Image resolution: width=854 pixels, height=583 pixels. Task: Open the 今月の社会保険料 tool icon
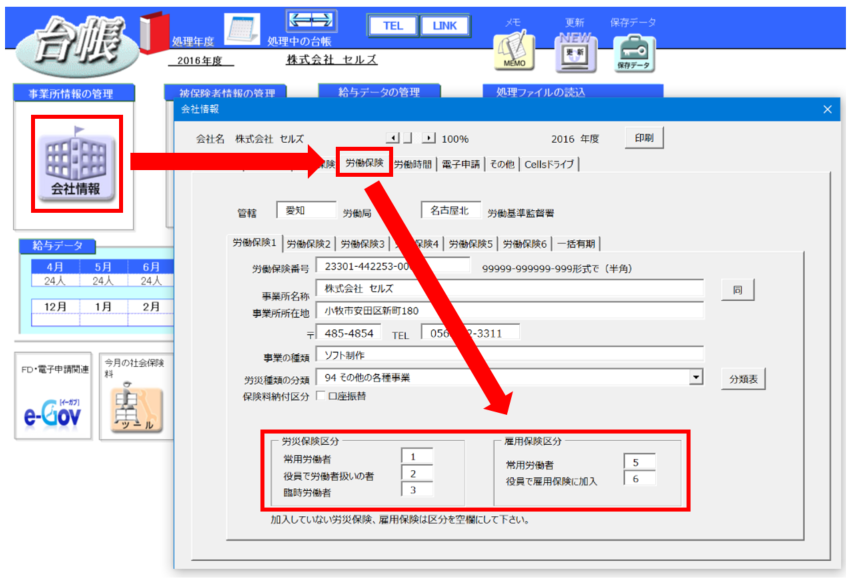[136, 409]
